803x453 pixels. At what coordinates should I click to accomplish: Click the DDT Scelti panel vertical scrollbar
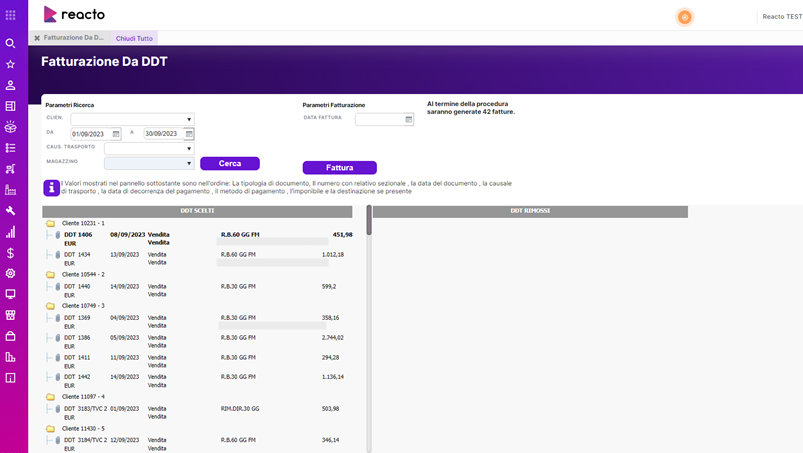(368, 222)
